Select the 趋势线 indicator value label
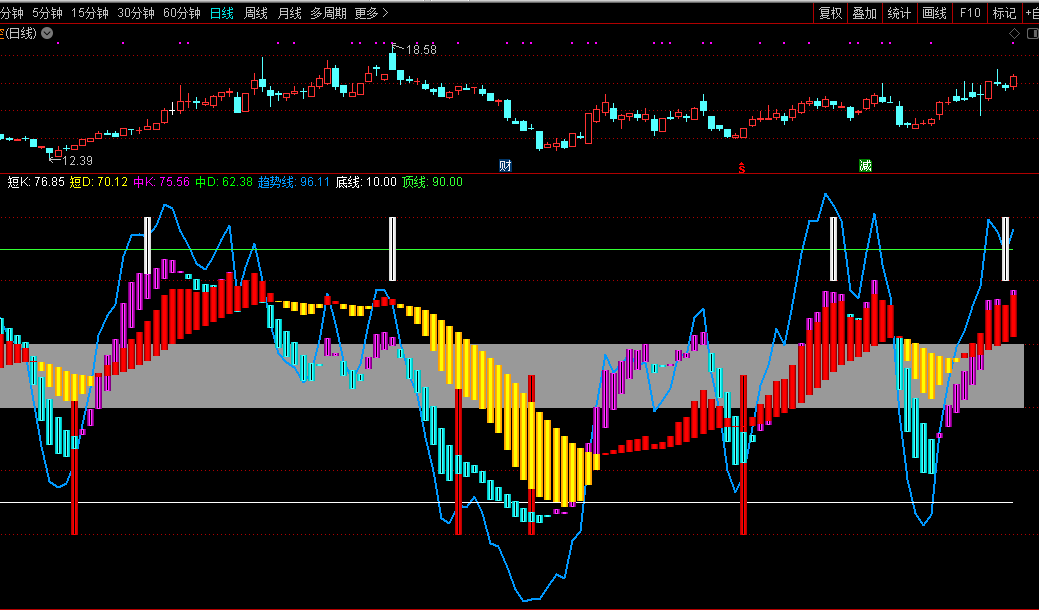Screen dimensions: 1039x610 pos(294,182)
